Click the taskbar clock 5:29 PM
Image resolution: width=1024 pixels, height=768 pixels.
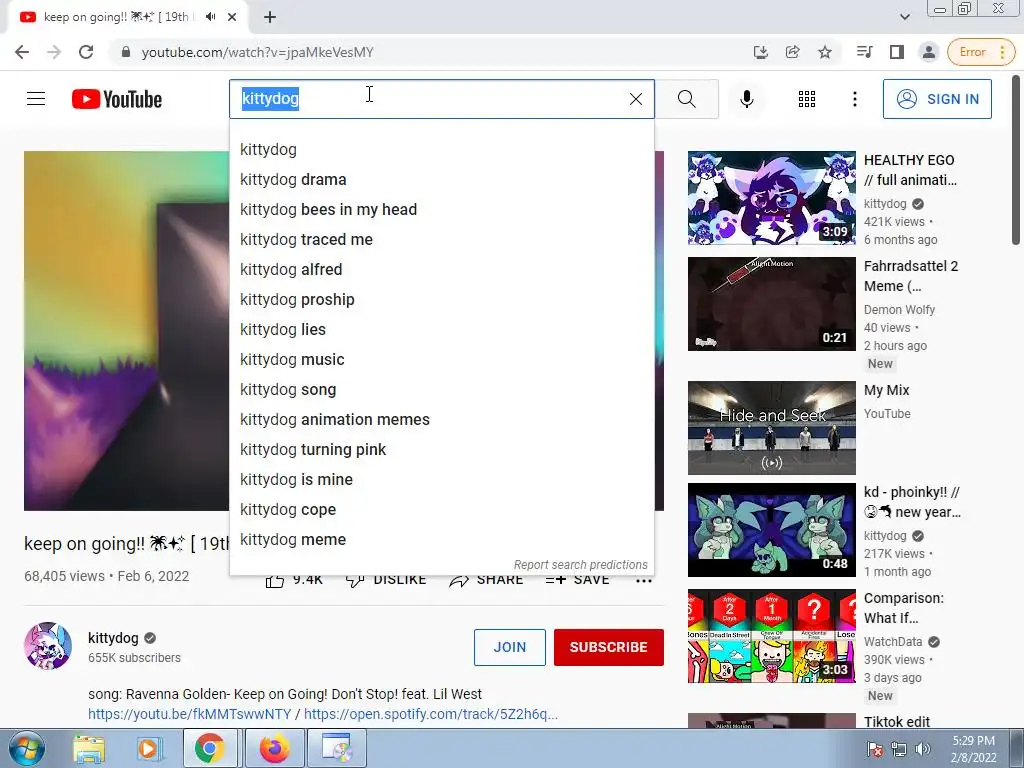point(974,749)
